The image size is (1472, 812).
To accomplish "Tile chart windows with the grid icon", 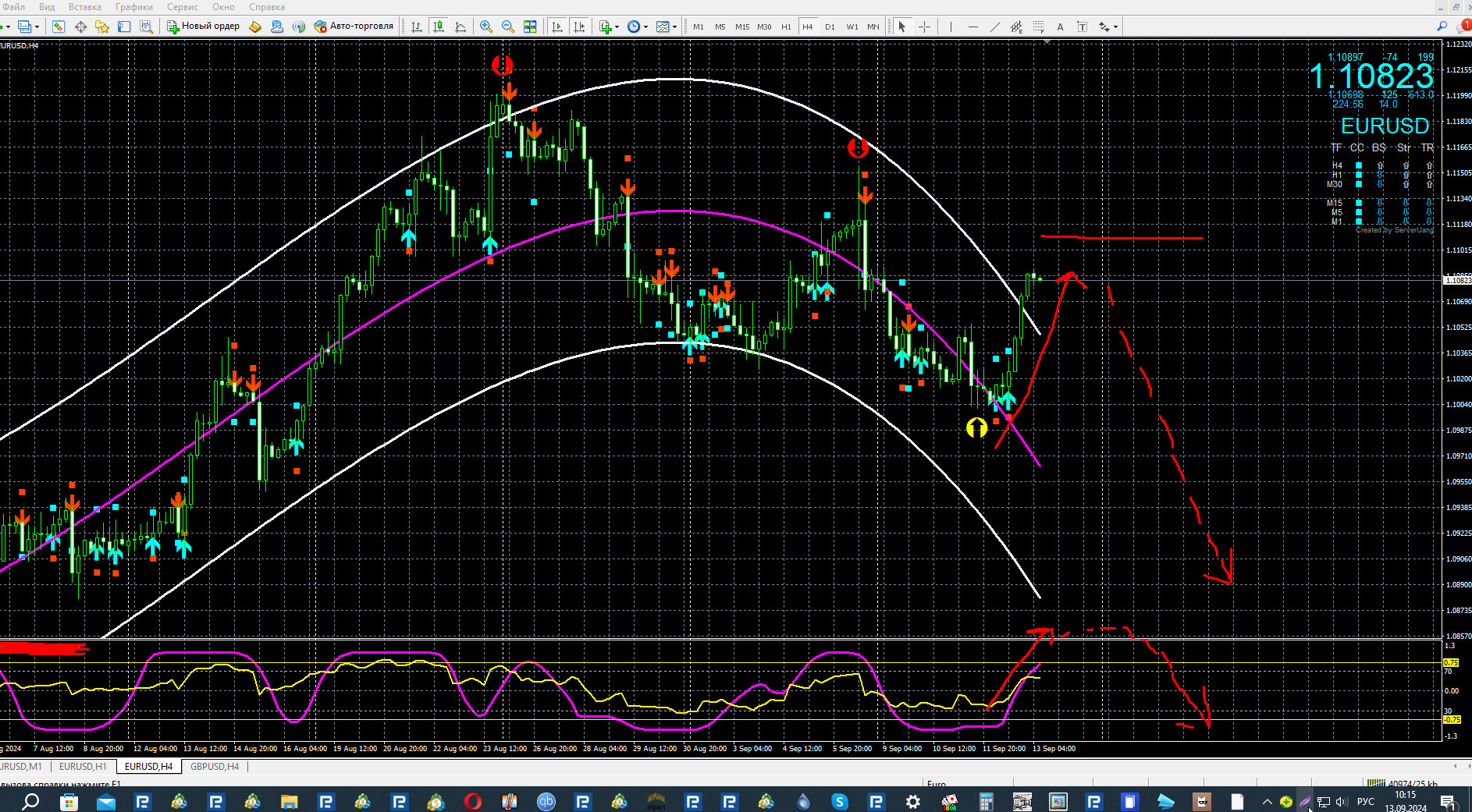I will click(530, 27).
